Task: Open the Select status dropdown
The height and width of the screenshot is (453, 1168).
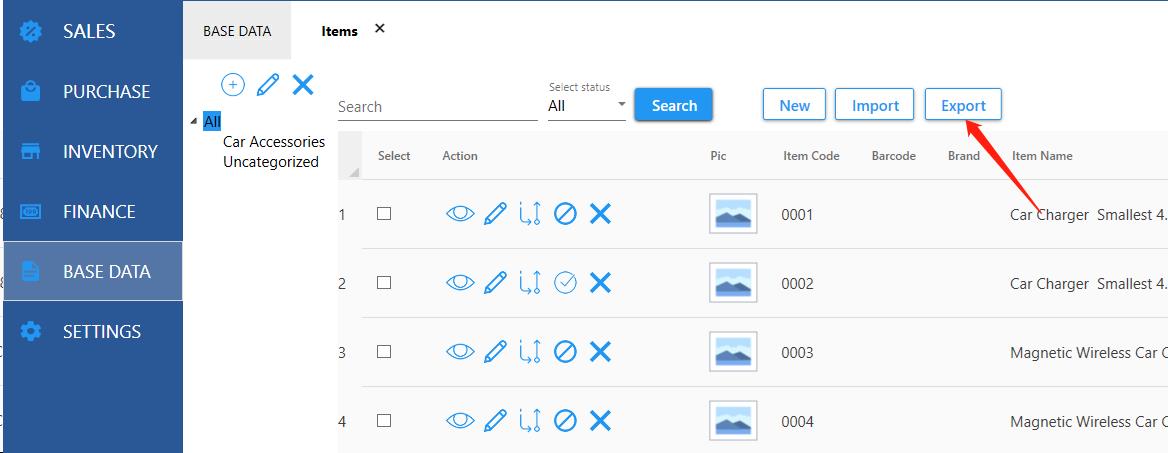Action: (587, 106)
